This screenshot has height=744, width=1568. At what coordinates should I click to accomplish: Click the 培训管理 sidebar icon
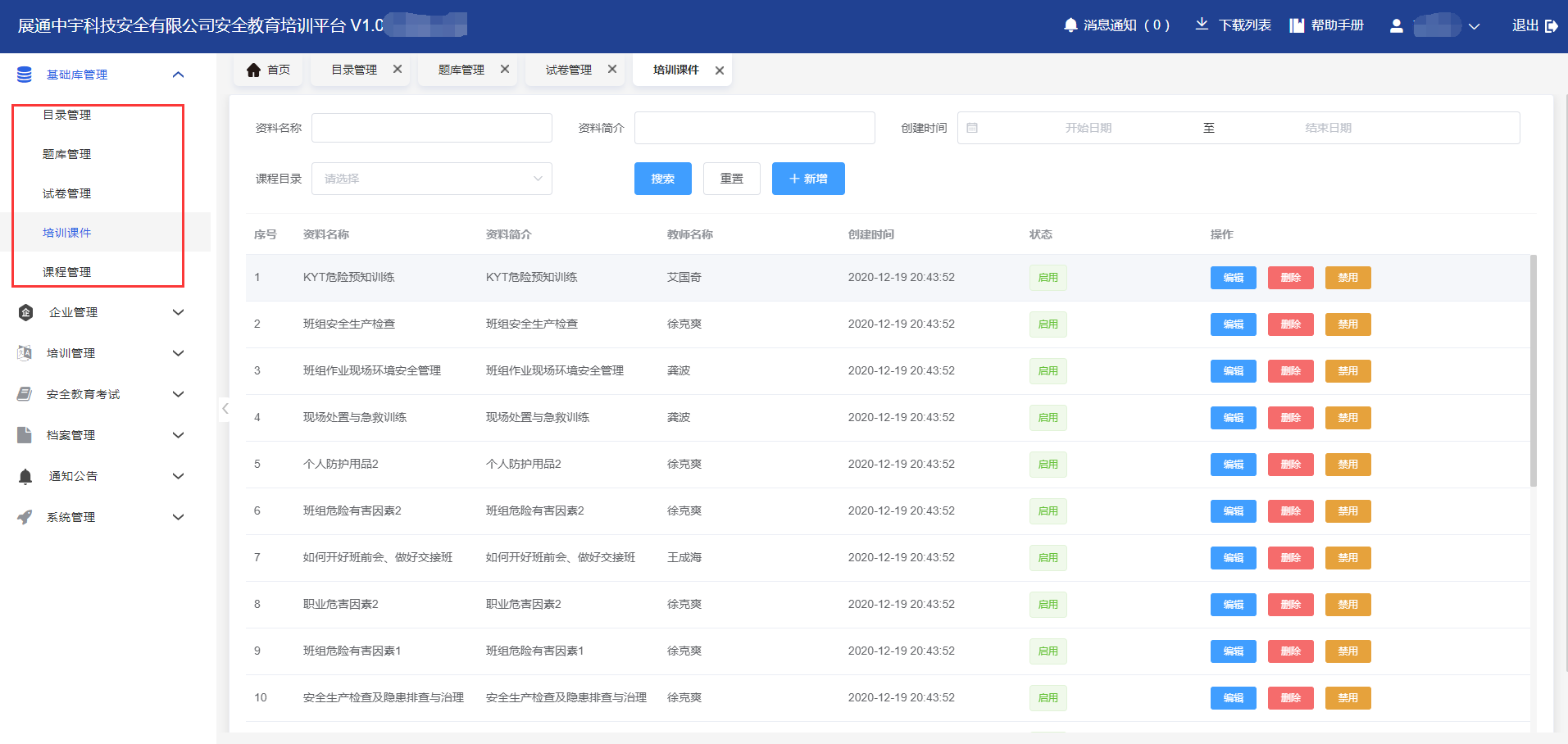(x=25, y=353)
